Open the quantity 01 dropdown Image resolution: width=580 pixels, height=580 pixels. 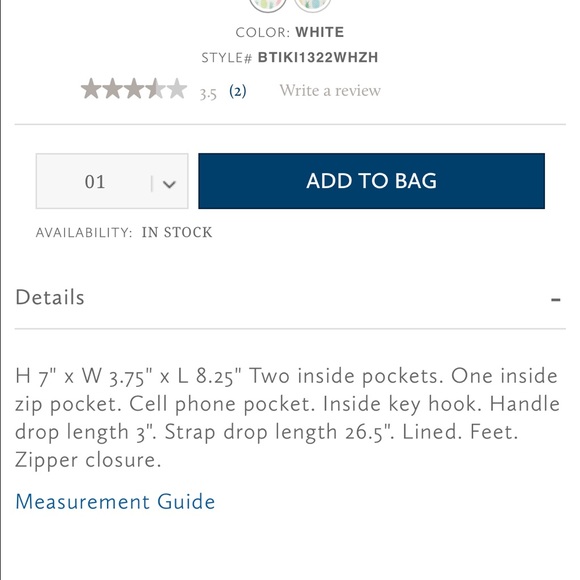click(x=112, y=181)
